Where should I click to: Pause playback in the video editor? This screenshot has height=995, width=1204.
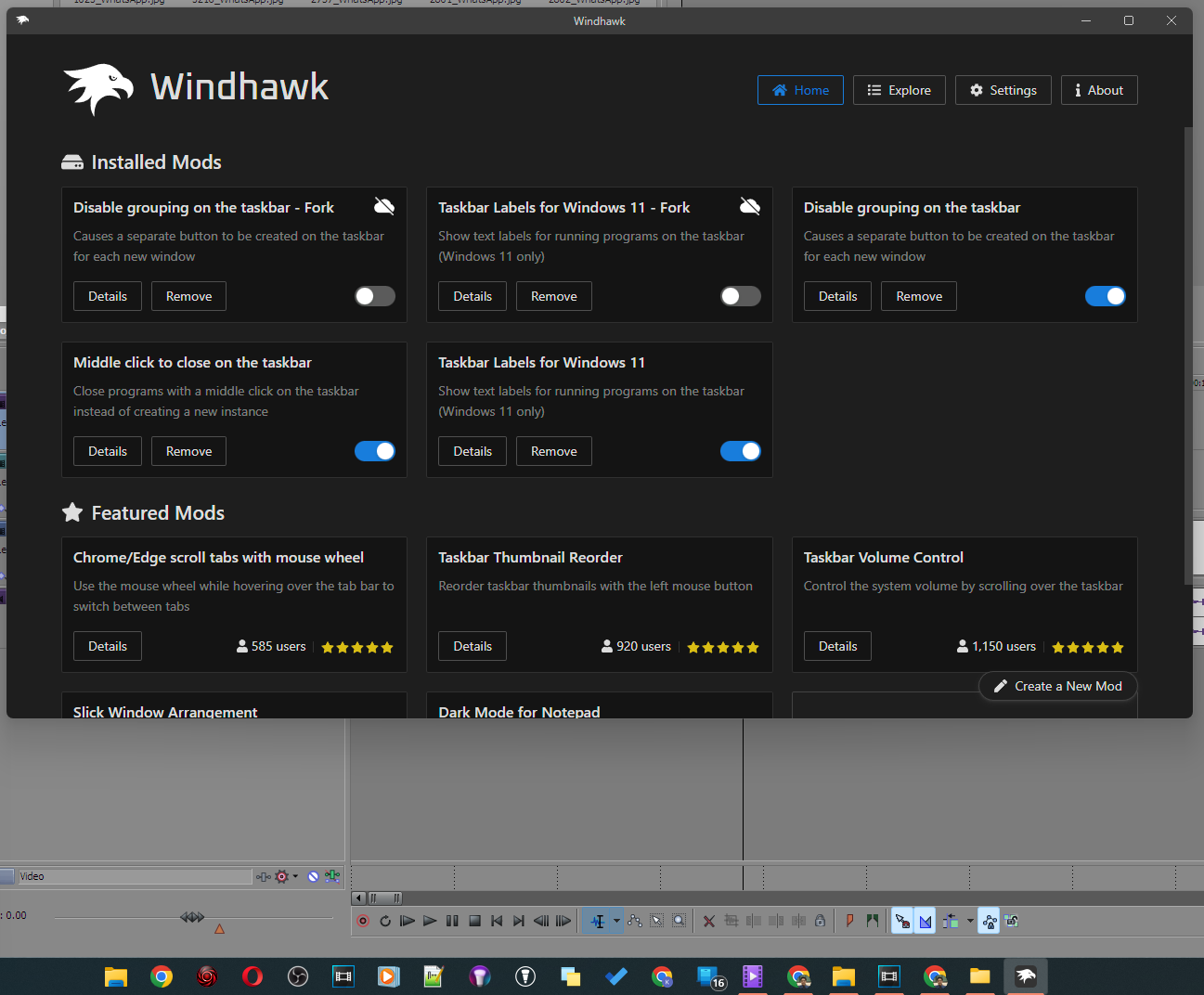(452, 921)
